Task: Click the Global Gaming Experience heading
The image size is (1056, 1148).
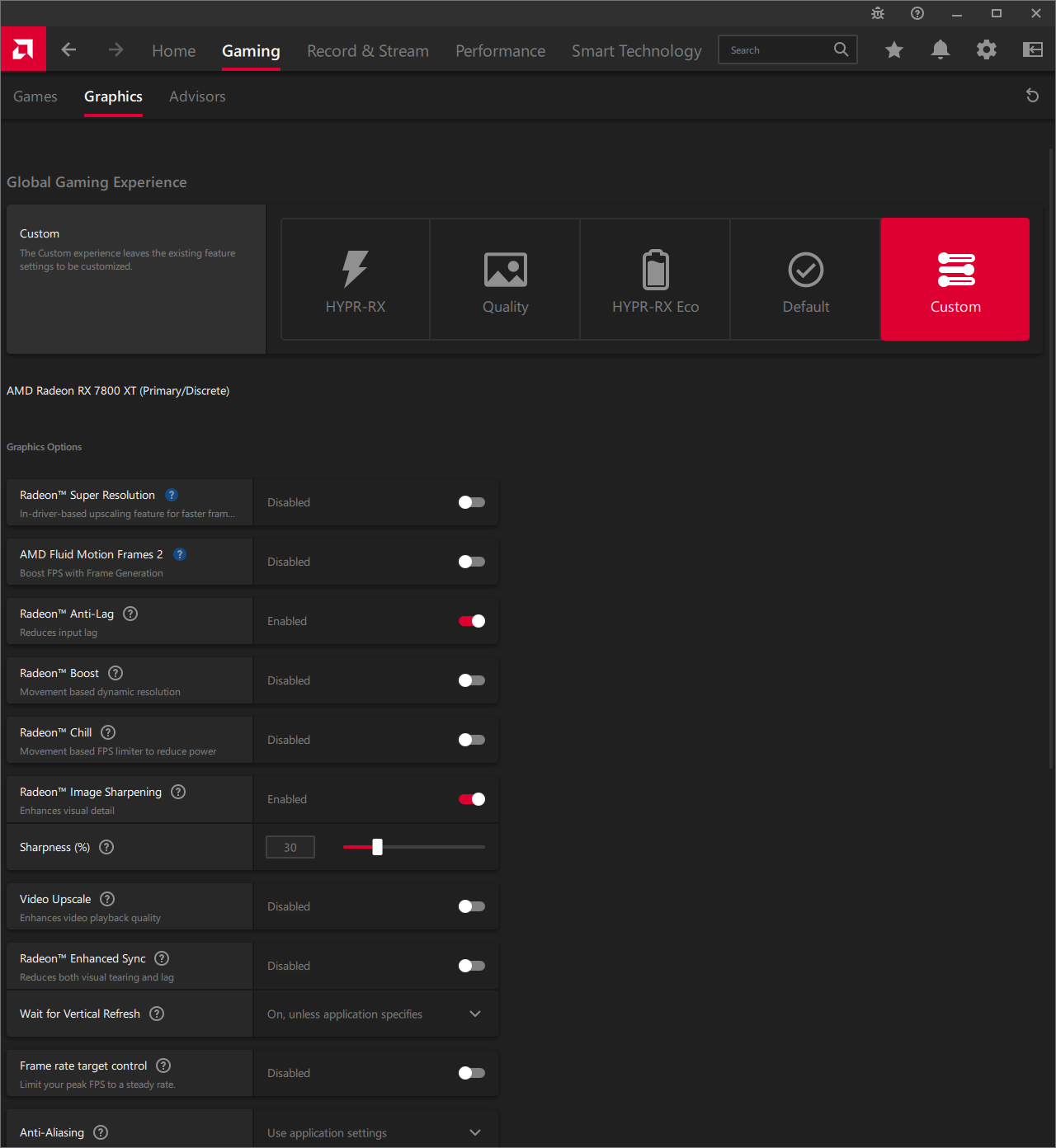Action: [x=97, y=182]
